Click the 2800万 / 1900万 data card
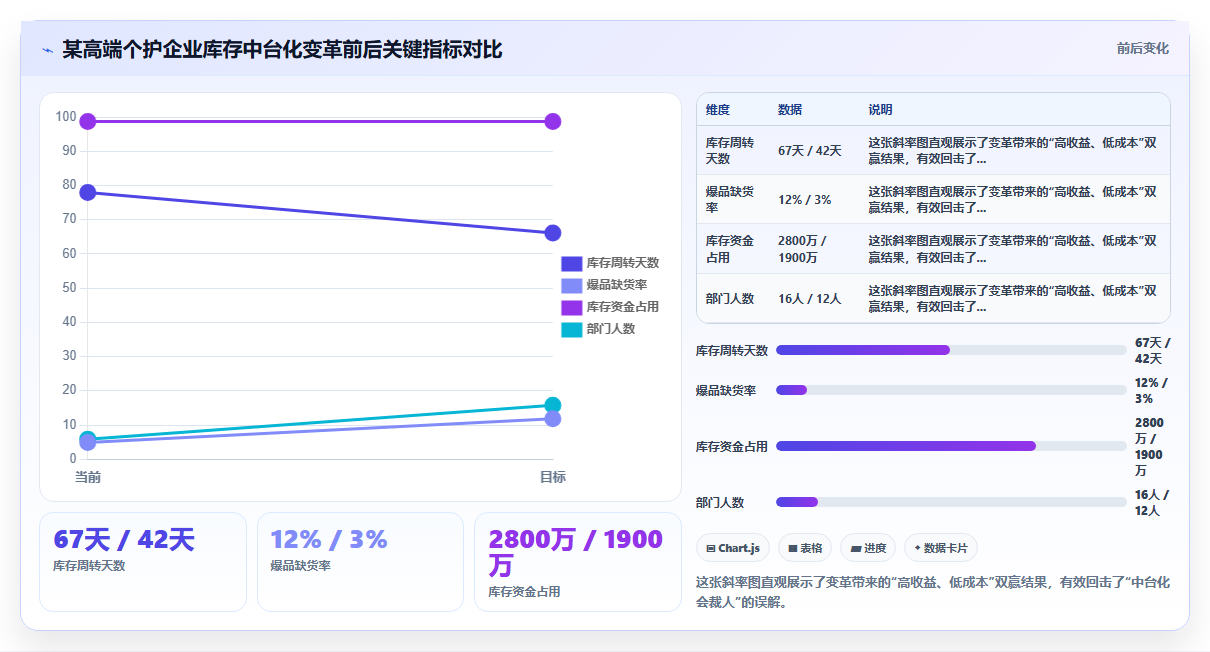1210x652 pixels. [578, 561]
